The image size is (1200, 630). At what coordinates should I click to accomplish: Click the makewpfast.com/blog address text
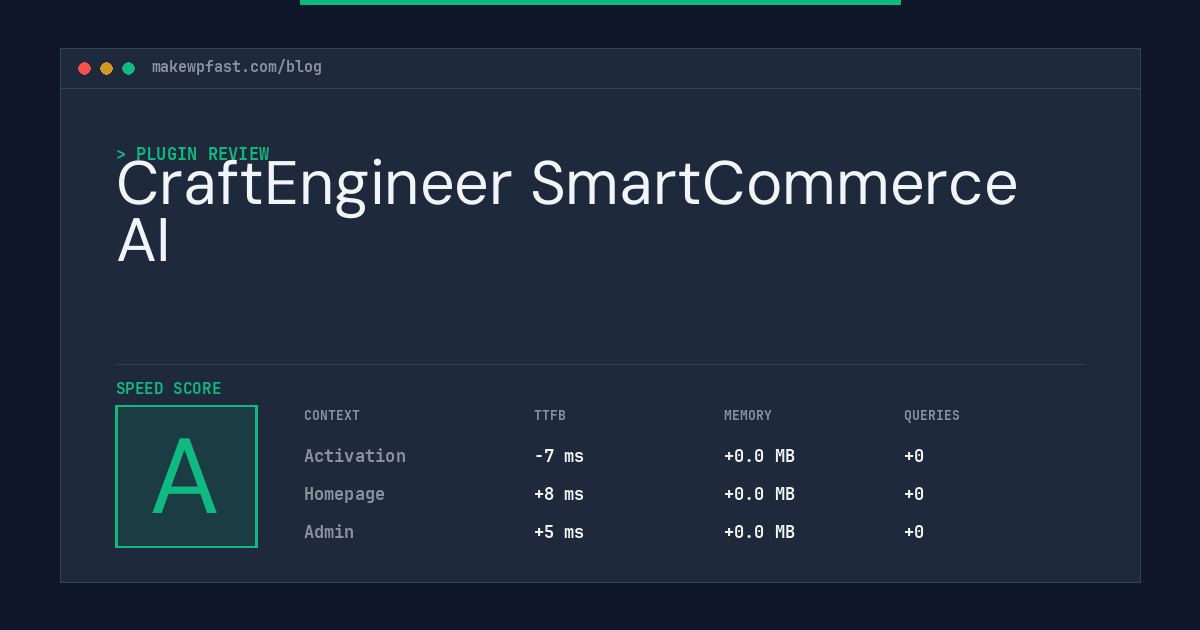237,67
